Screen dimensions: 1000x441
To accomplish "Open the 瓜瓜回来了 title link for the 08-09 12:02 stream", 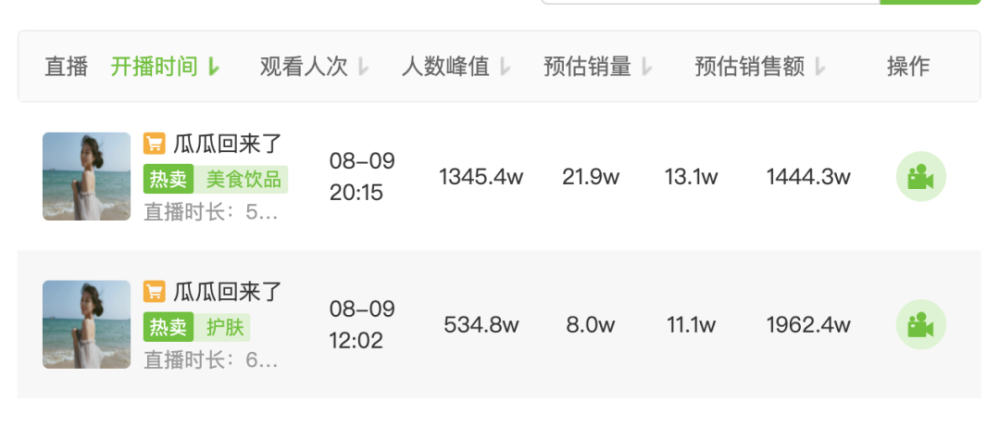I will 228,292.
